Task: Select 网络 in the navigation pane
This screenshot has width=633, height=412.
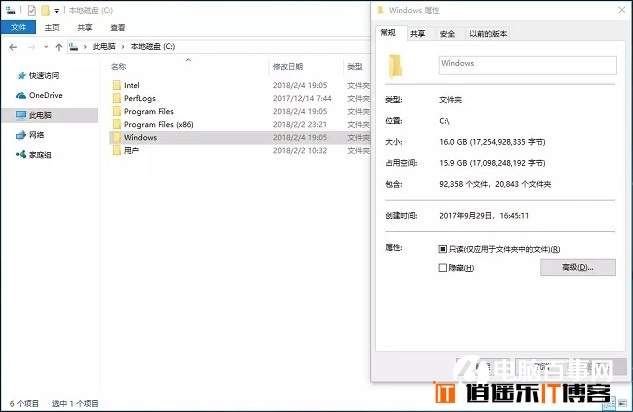Action: tap(36, 135)
